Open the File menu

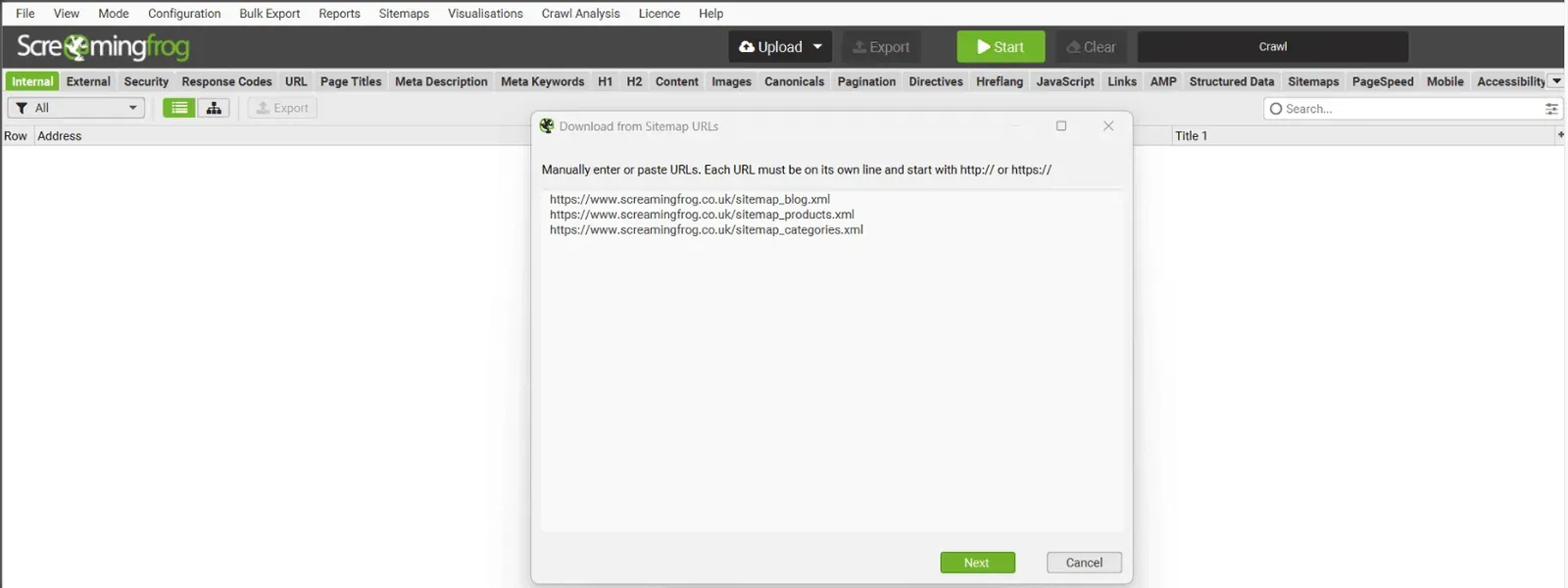[25, 14]
